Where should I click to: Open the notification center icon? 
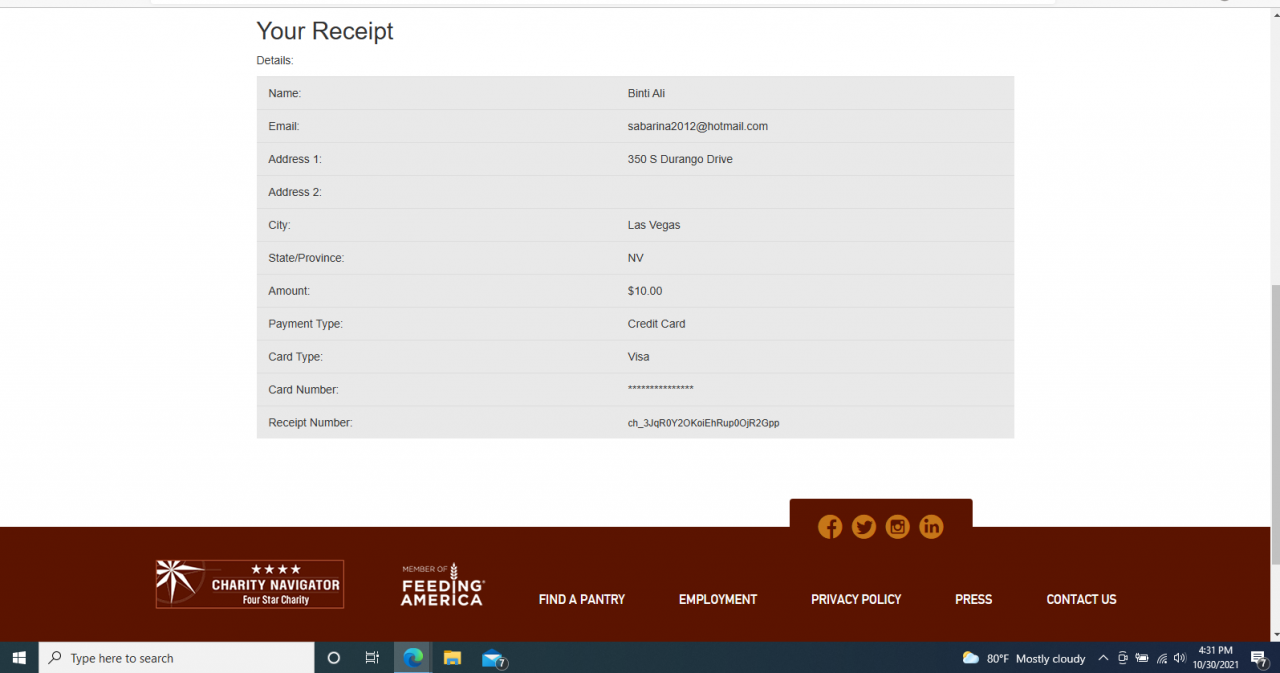[x=1259, y=658]
